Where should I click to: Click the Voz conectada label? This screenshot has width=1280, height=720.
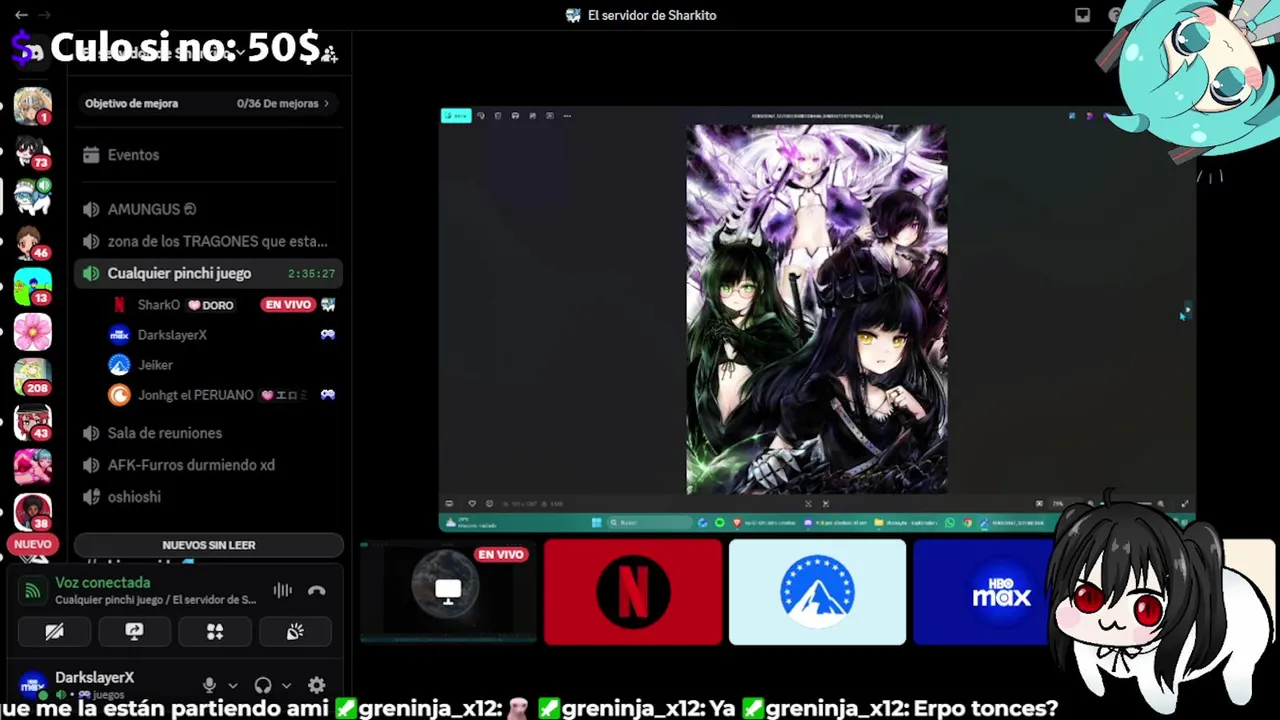(103, 582)
